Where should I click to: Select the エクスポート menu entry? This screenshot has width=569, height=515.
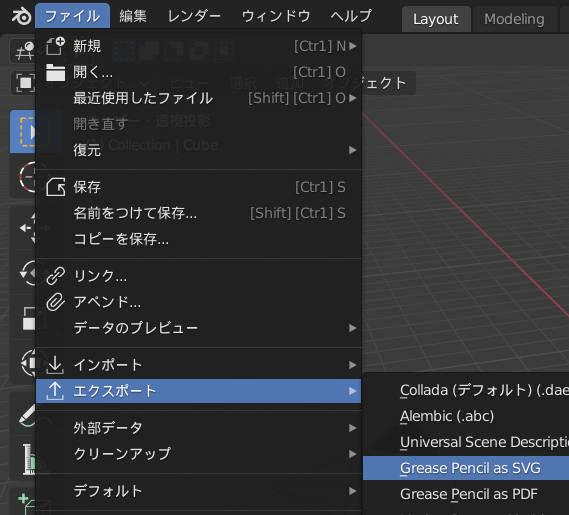point(198,391)
